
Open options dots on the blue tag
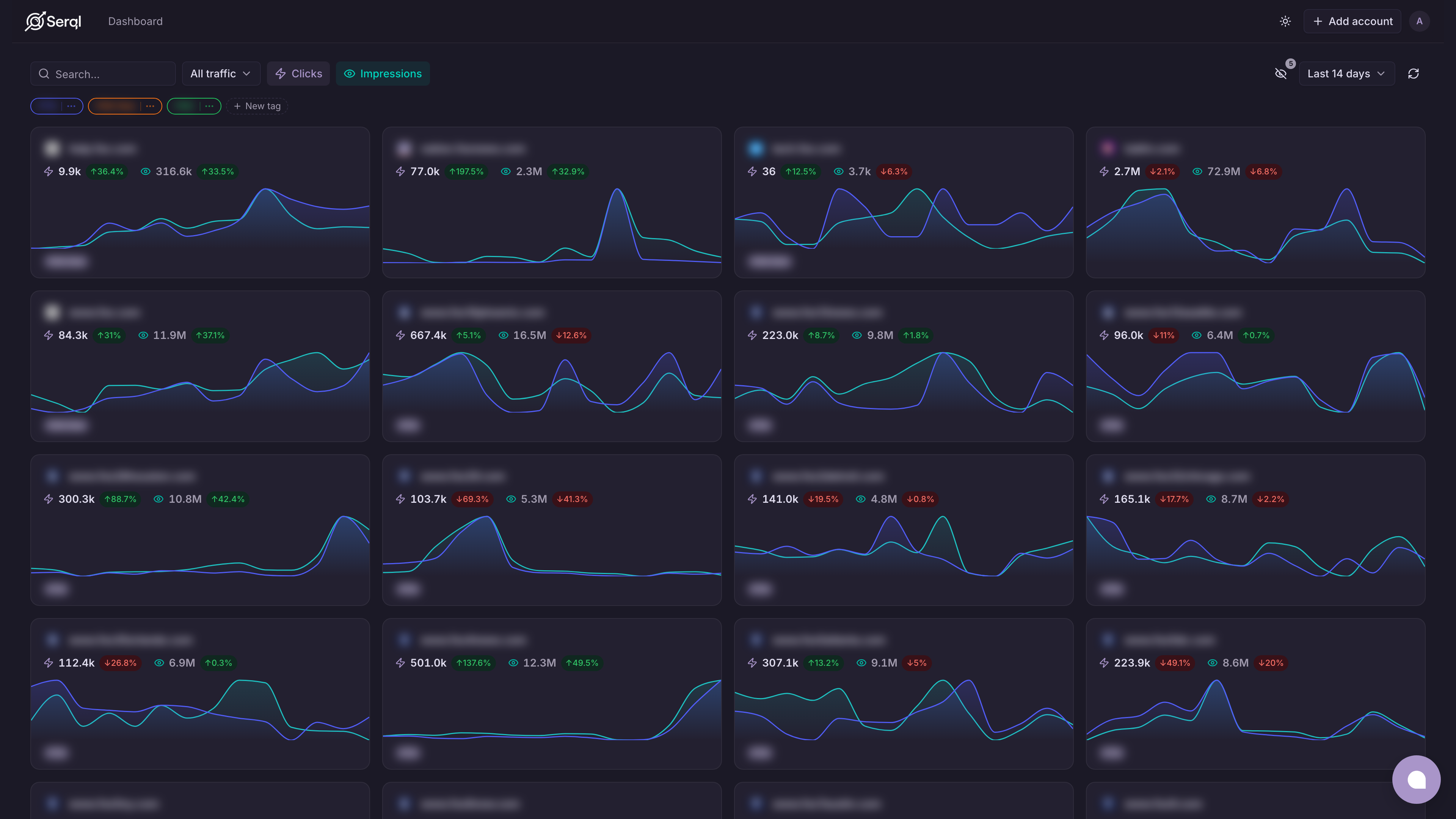tap(71, 106)
